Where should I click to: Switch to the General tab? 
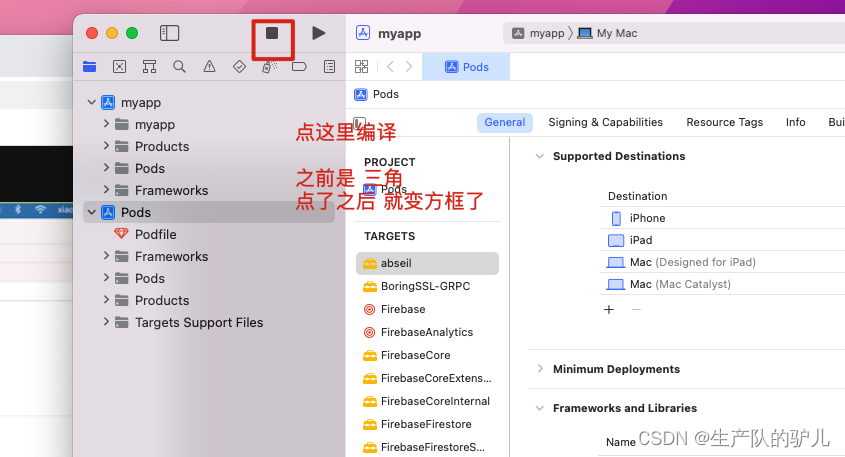click(x=504, y=122)
